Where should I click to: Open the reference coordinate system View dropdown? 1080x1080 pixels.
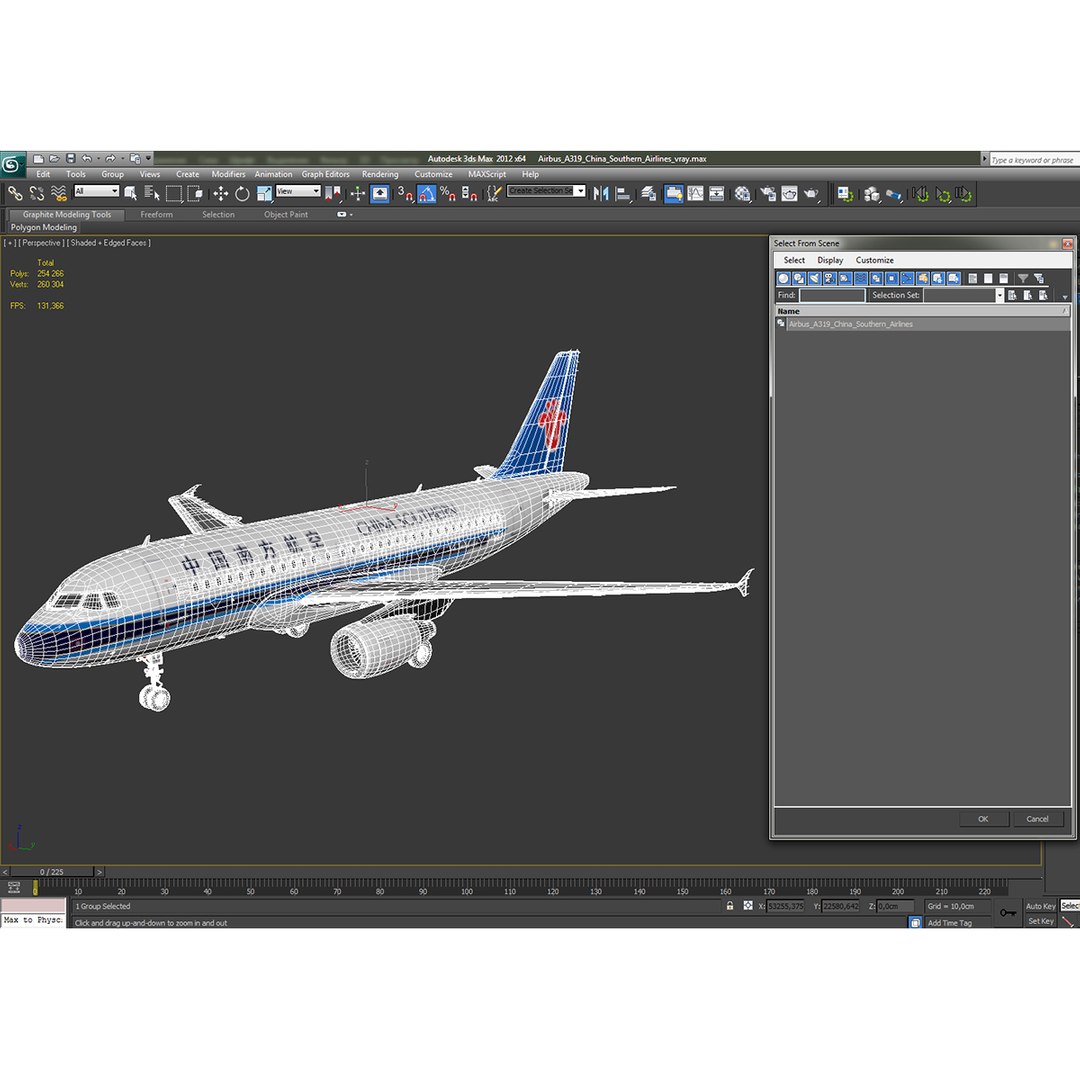click(x=298, y=191)
